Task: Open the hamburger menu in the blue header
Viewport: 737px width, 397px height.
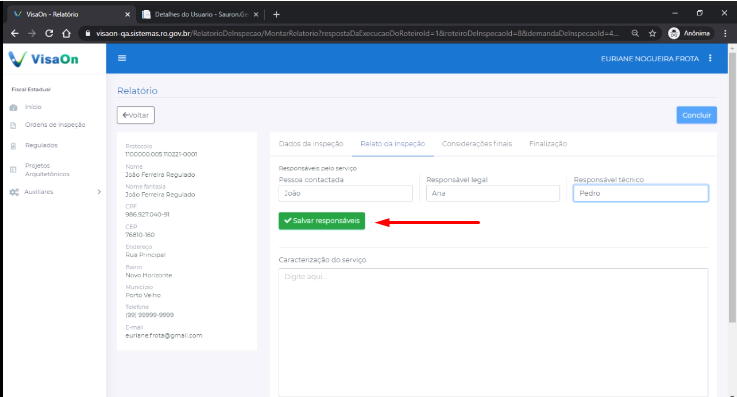Action: 122,58
